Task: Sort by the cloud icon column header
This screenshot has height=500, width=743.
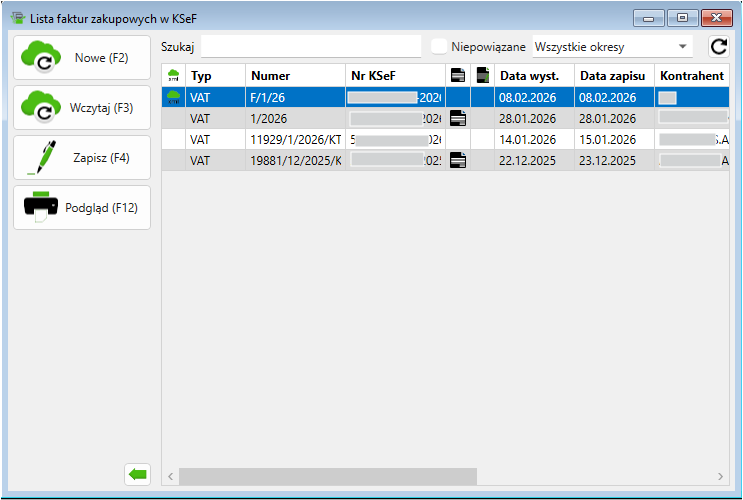Action: click(174, 76)
